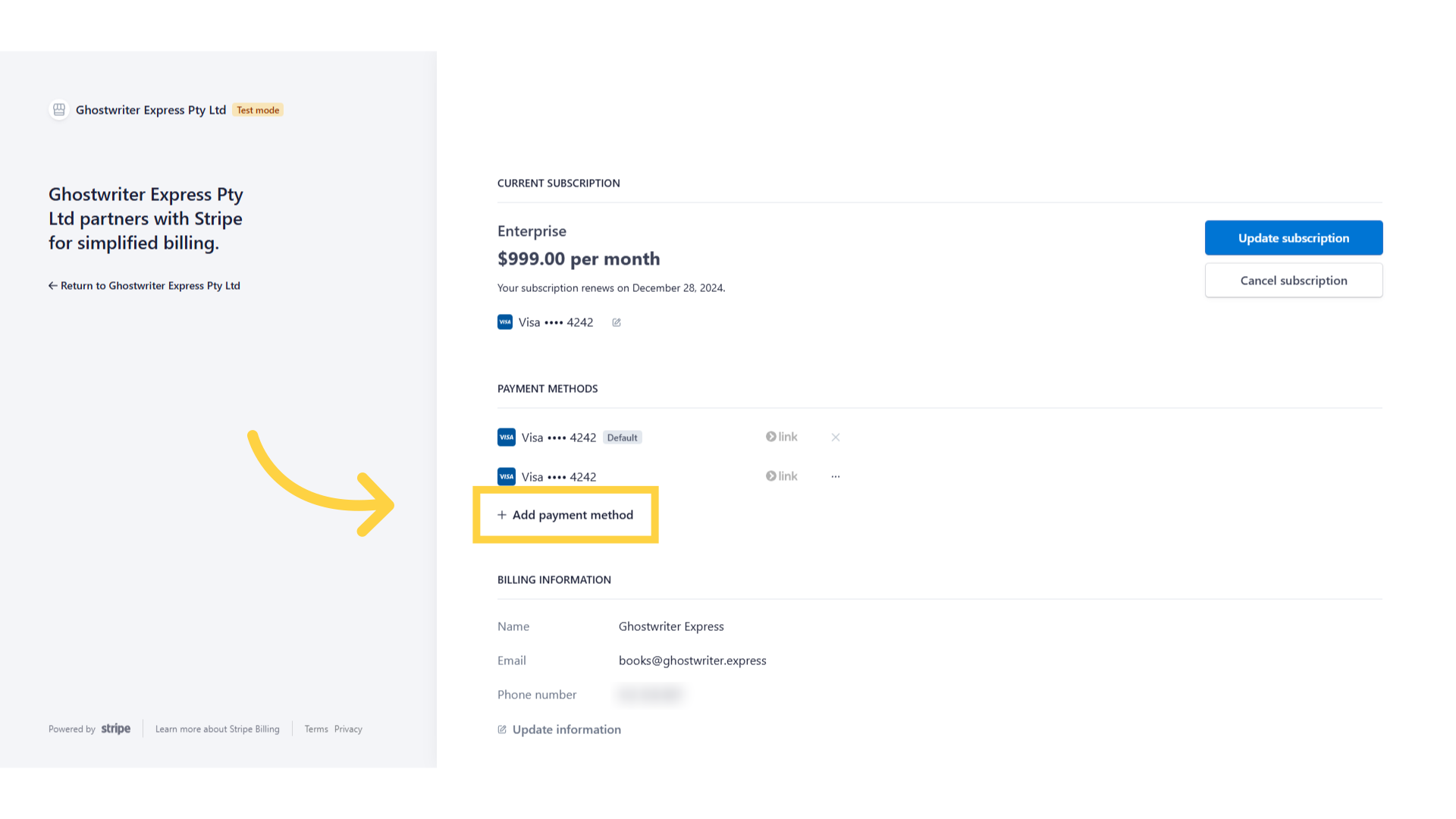
Task: Click the link badge on the second Visa row
Action: 782,476
